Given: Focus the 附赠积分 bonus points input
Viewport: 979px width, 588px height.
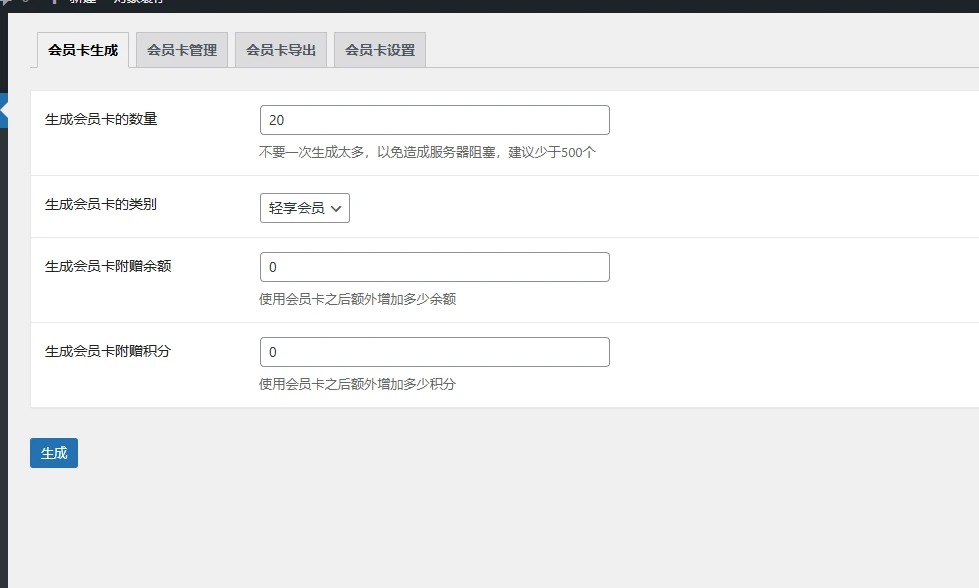Looking at the screenshot, I should click(x=434, y=352).
